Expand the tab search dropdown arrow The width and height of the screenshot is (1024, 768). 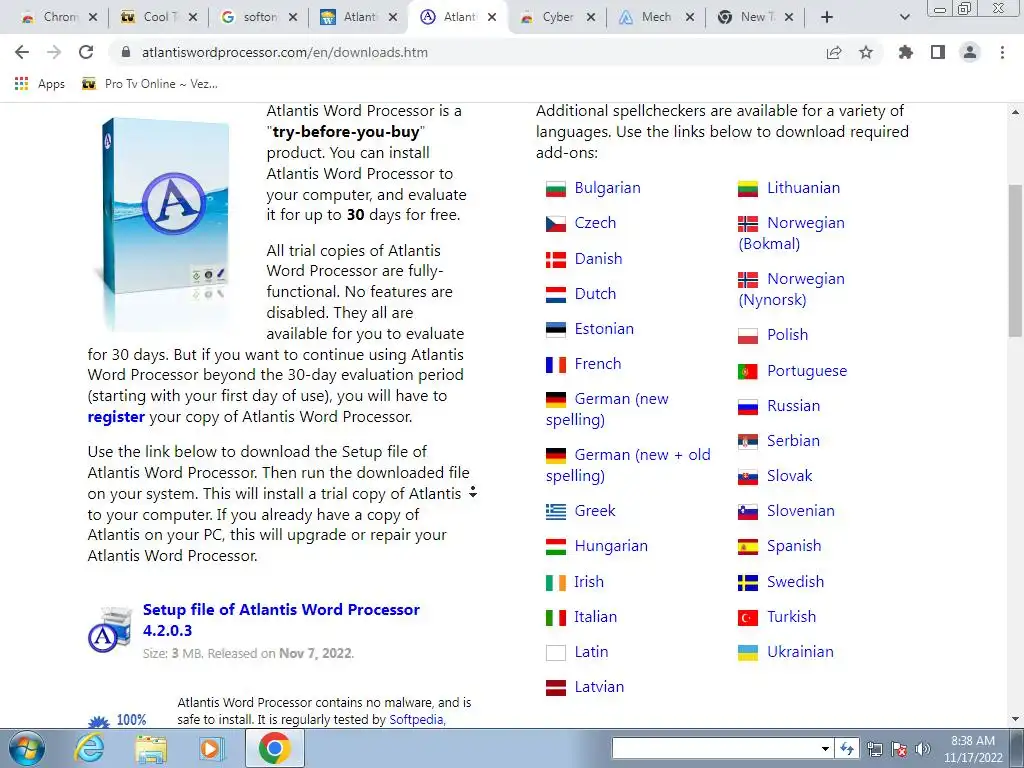coord(904,17)
